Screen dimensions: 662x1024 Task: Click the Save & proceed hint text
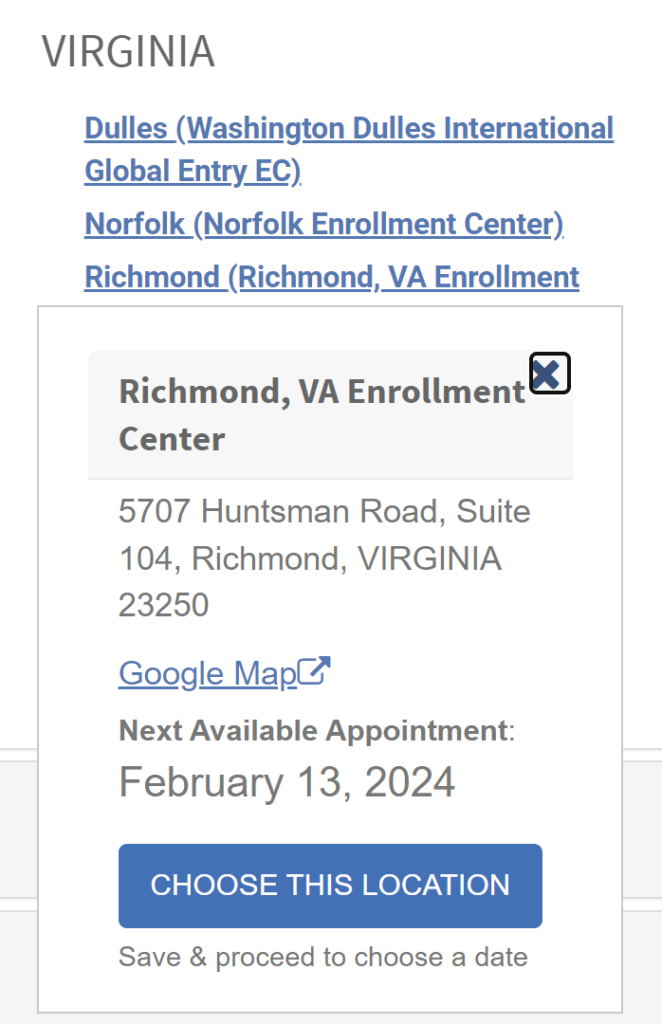pyautogui.click(x=322, y=957)
